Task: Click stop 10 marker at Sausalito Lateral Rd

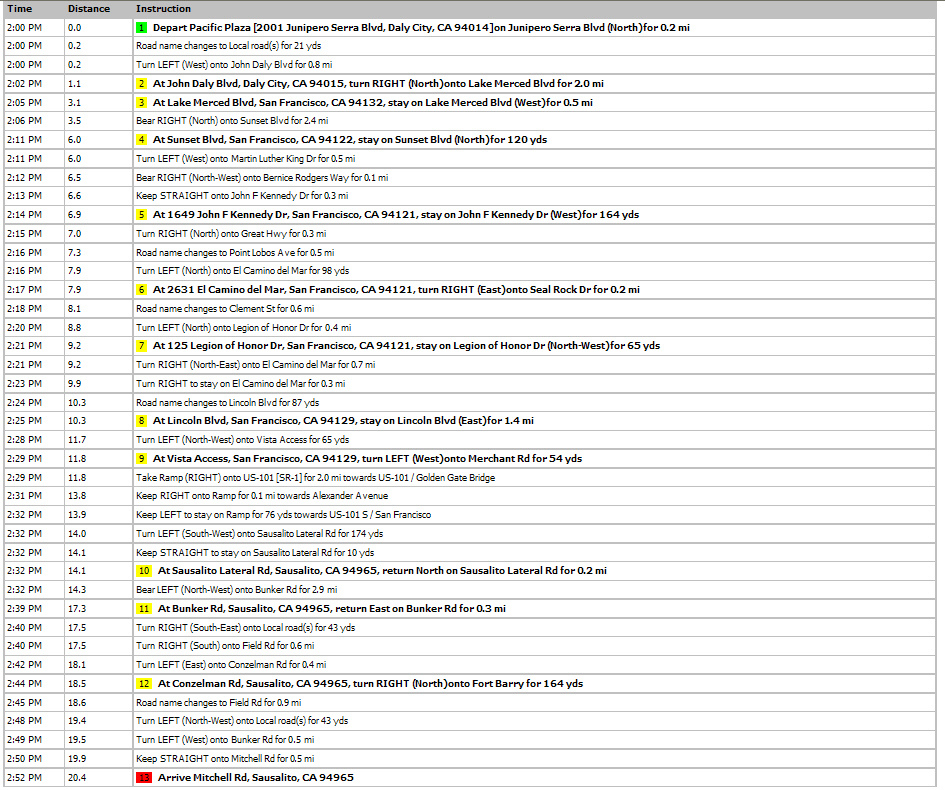Action: 144,571
